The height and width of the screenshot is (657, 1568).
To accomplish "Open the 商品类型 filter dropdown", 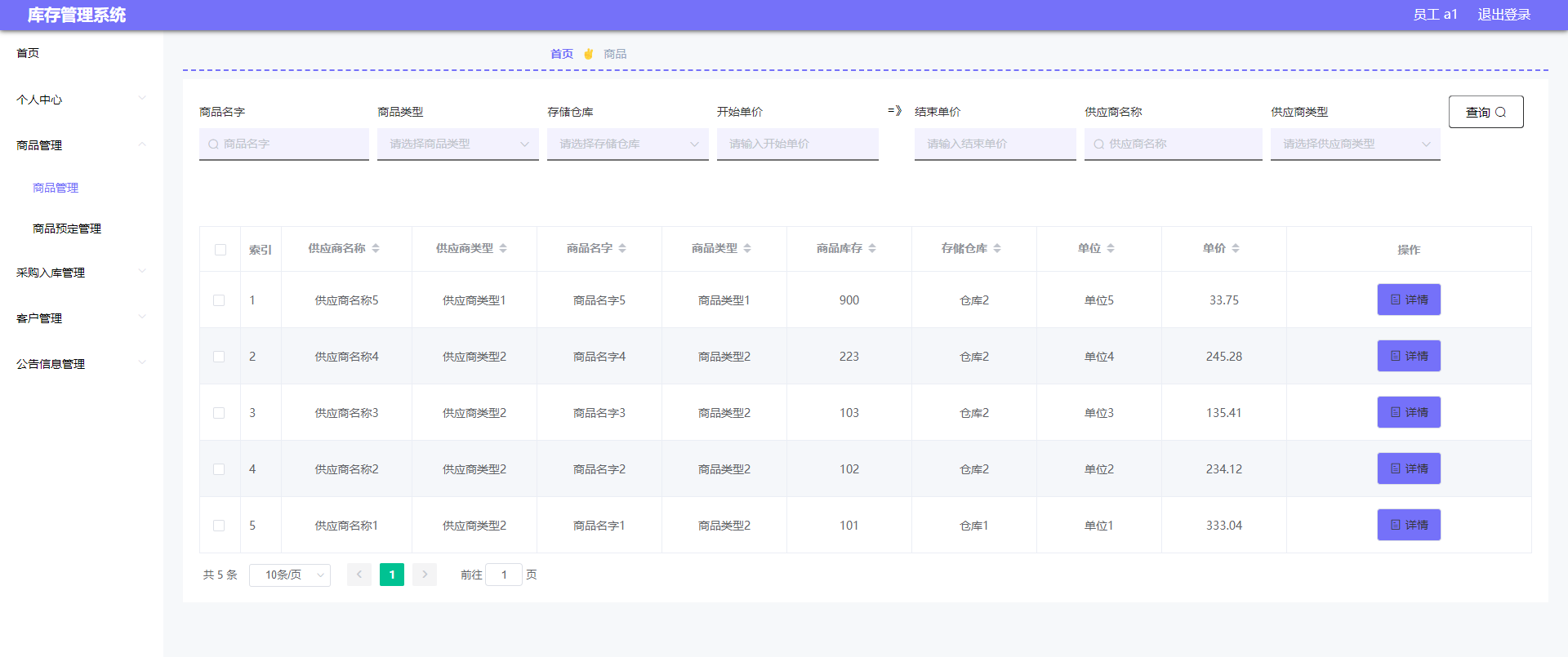I will click(x=458, y=144).
